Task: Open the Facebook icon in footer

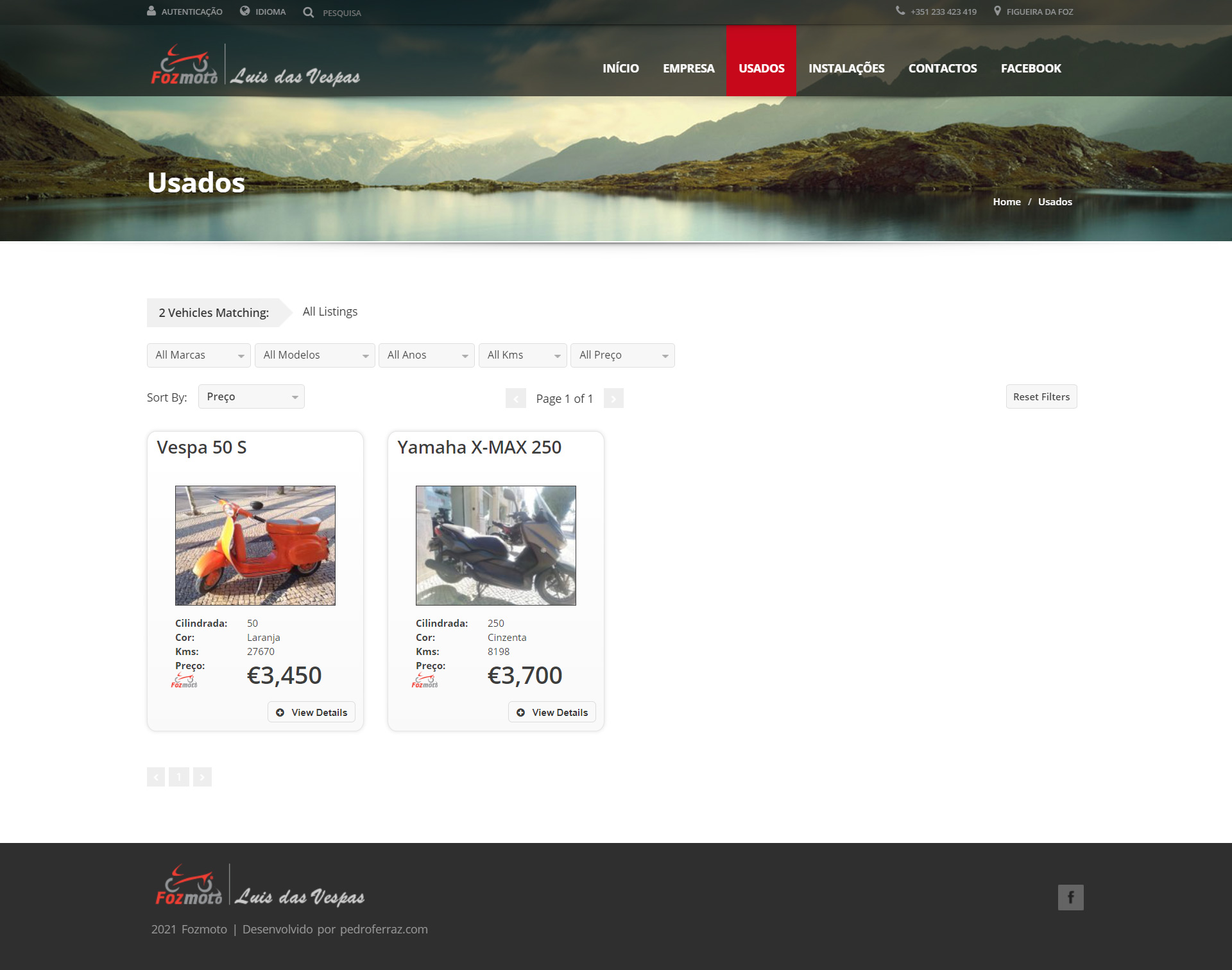Action: (1070, 897)
